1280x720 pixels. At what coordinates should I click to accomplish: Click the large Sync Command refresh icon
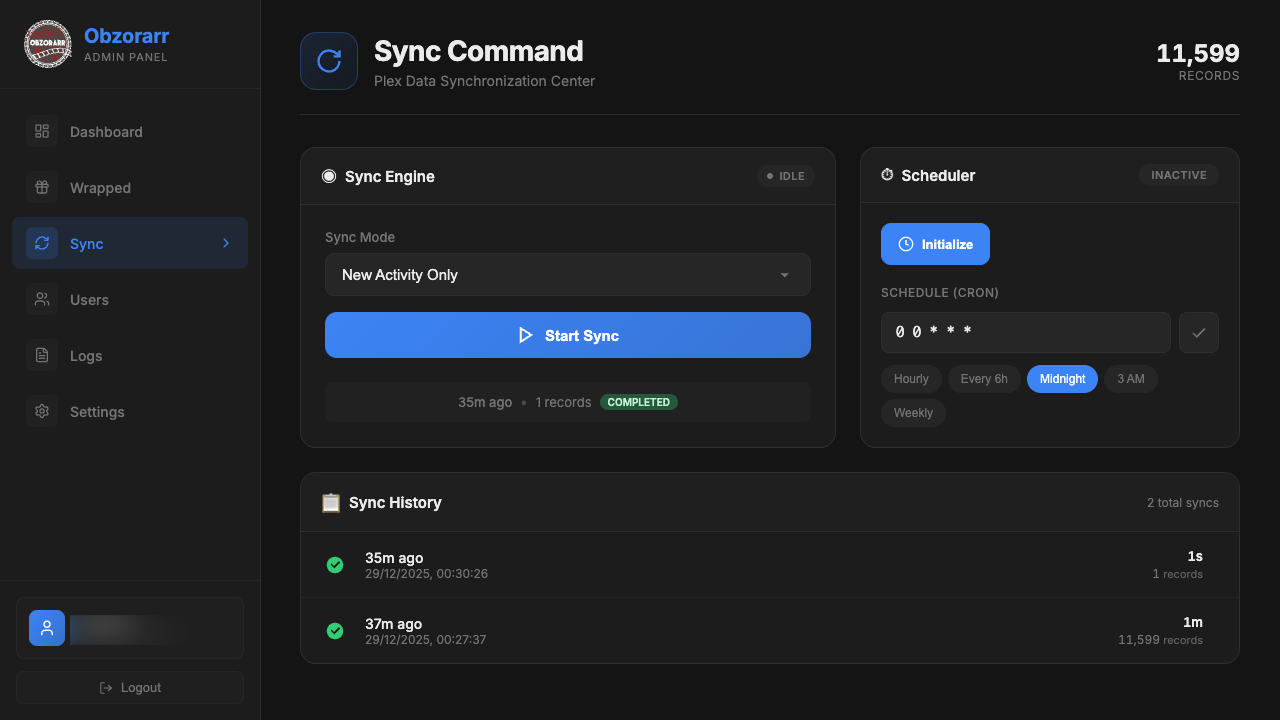[329, 61]
